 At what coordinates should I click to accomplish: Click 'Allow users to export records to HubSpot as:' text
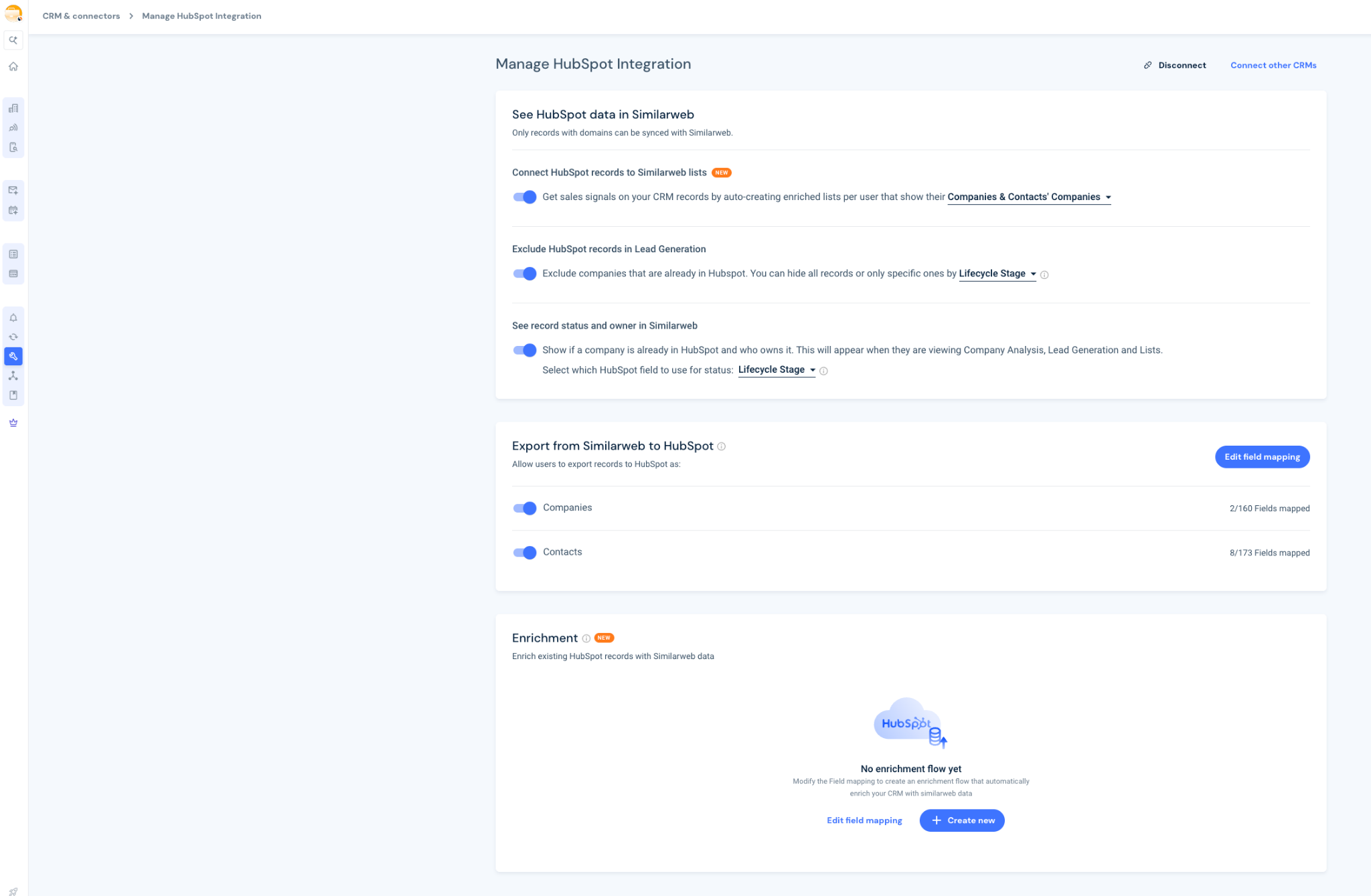596,464
